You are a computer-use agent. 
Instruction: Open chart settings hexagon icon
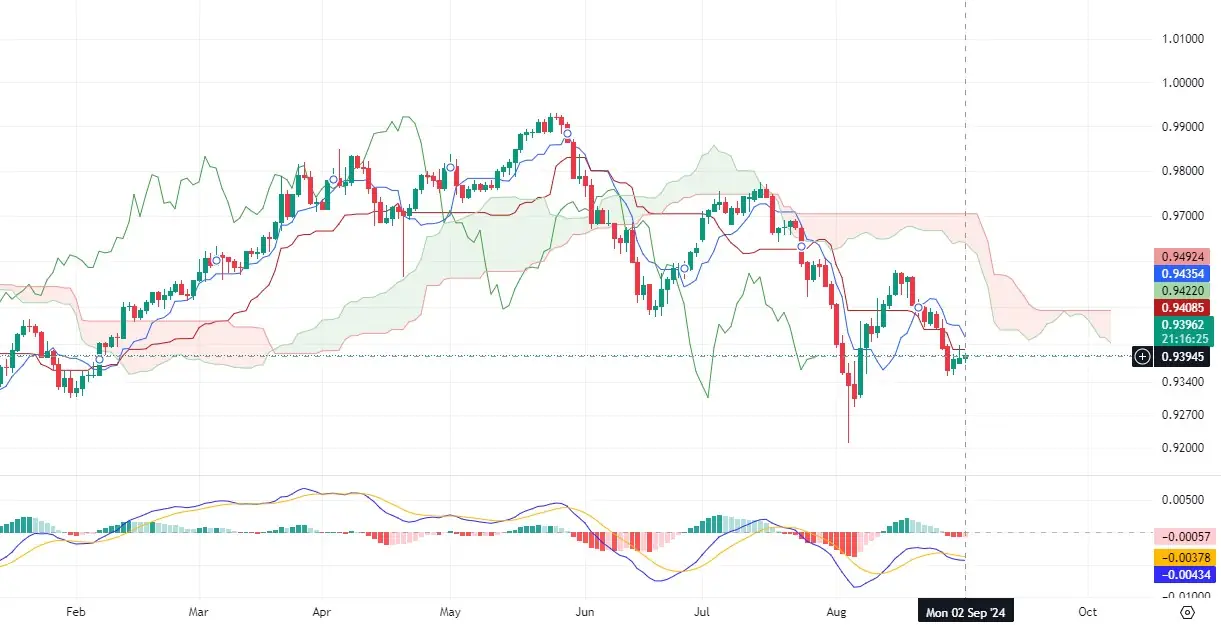pyautogui.click(x=1187, y=611)
